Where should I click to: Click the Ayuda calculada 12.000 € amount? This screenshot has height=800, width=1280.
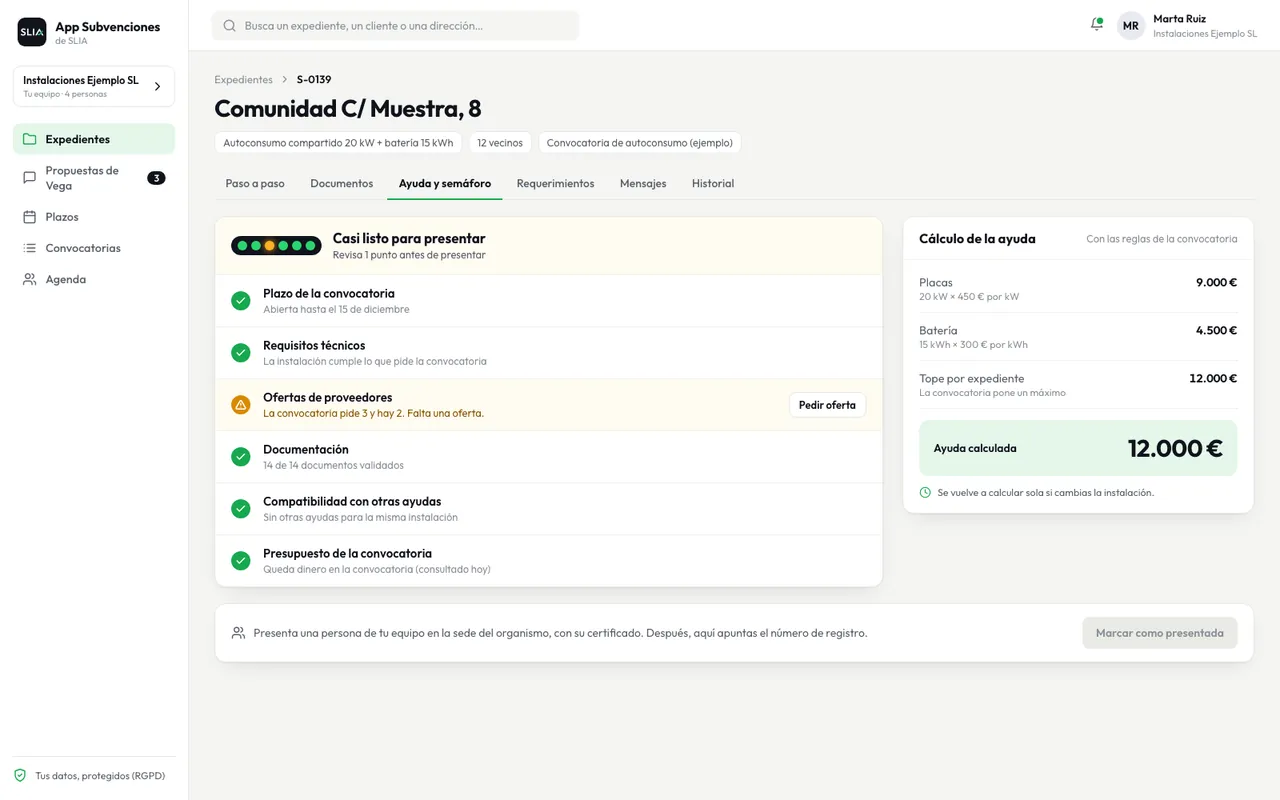click(1175, 448)
